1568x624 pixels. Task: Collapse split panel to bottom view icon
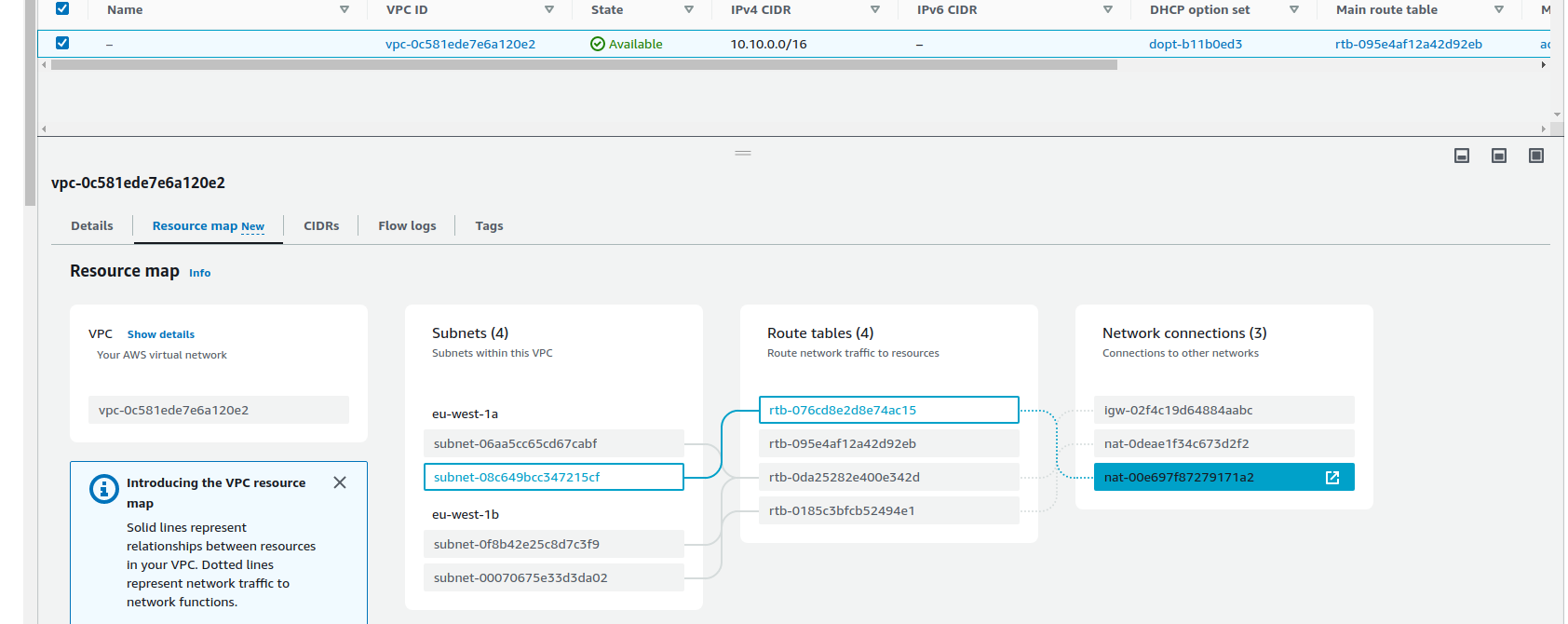click(x=1462, y=156)
